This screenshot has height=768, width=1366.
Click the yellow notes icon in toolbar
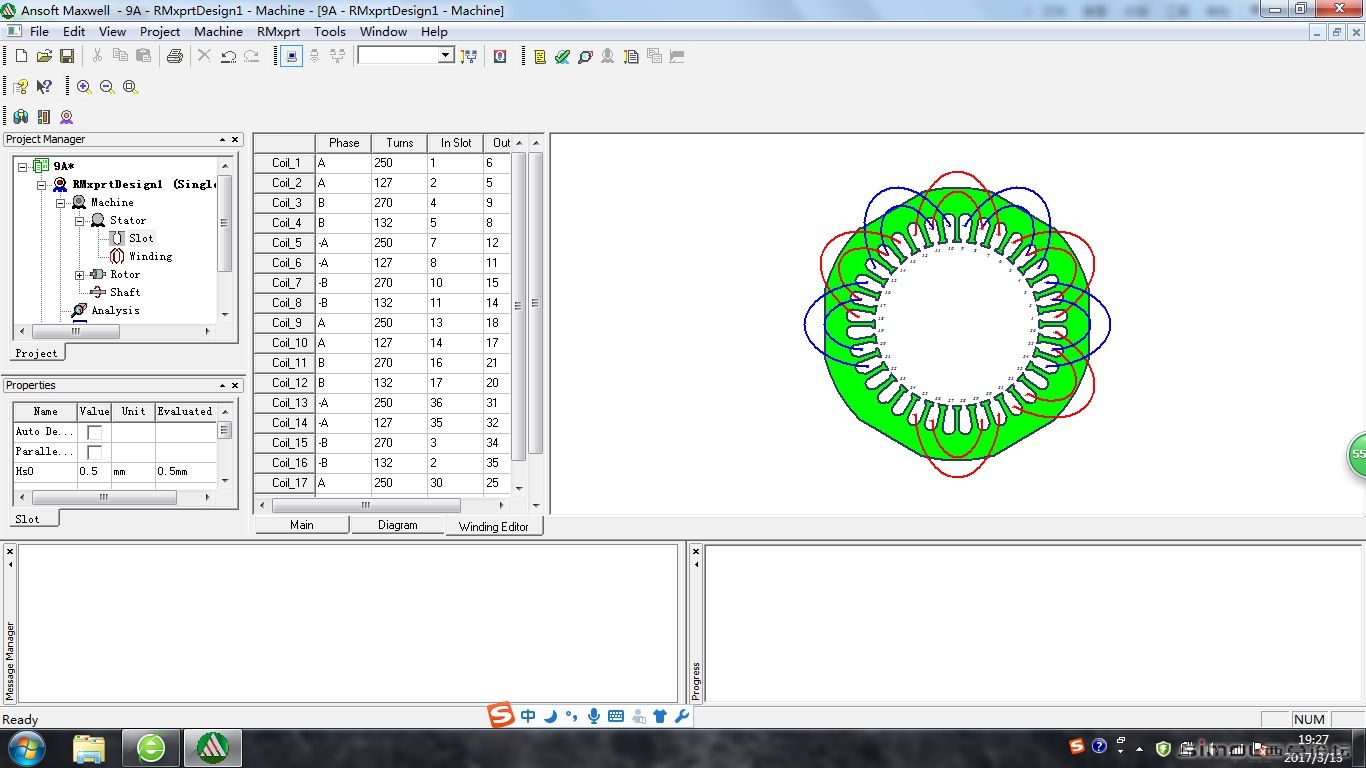(540, 57)
